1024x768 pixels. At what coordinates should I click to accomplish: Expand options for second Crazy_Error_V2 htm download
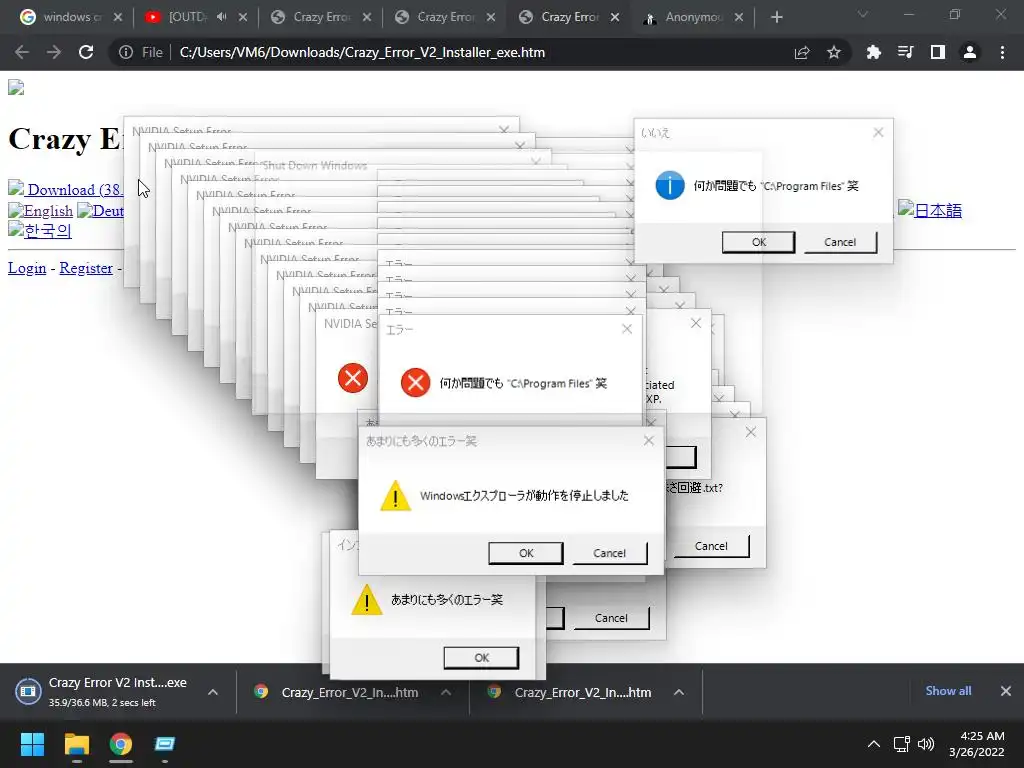click(x=679, y=692)
